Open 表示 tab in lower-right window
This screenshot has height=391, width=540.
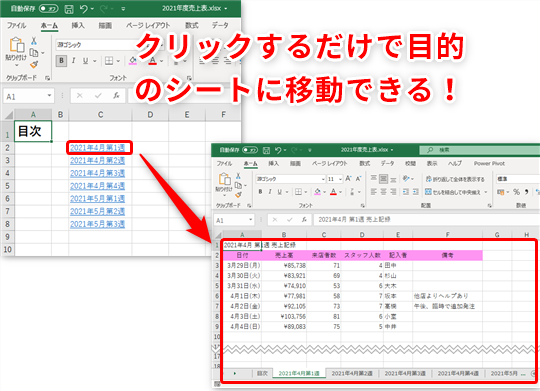[432, 163]
